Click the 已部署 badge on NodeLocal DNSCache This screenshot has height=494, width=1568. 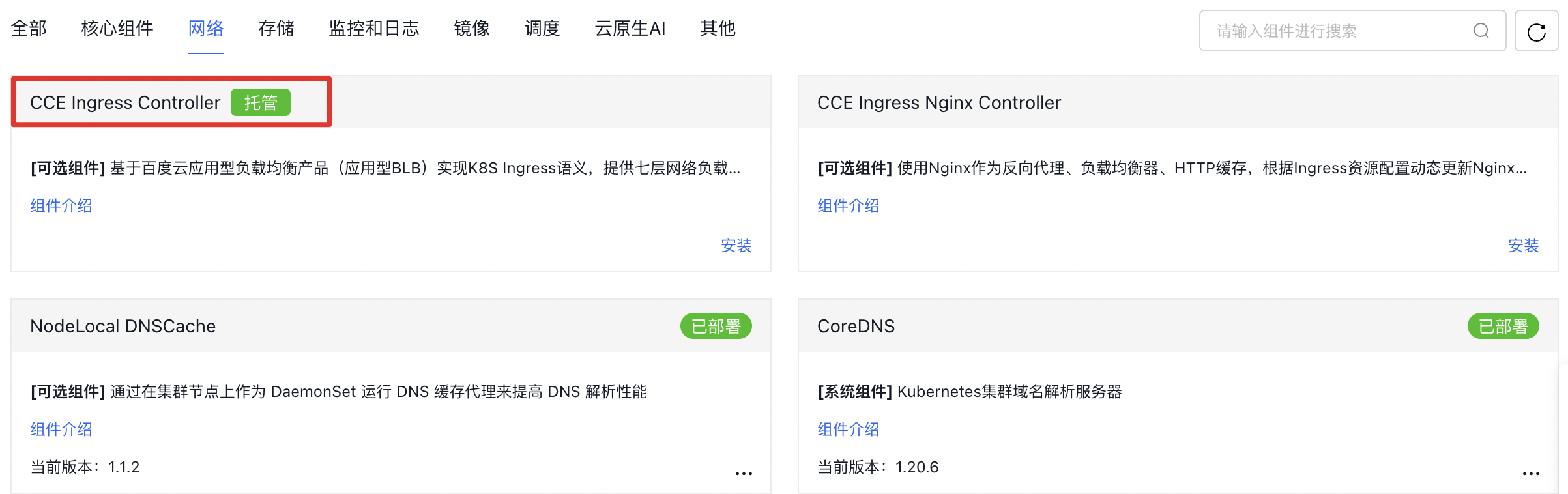(716, 326)
